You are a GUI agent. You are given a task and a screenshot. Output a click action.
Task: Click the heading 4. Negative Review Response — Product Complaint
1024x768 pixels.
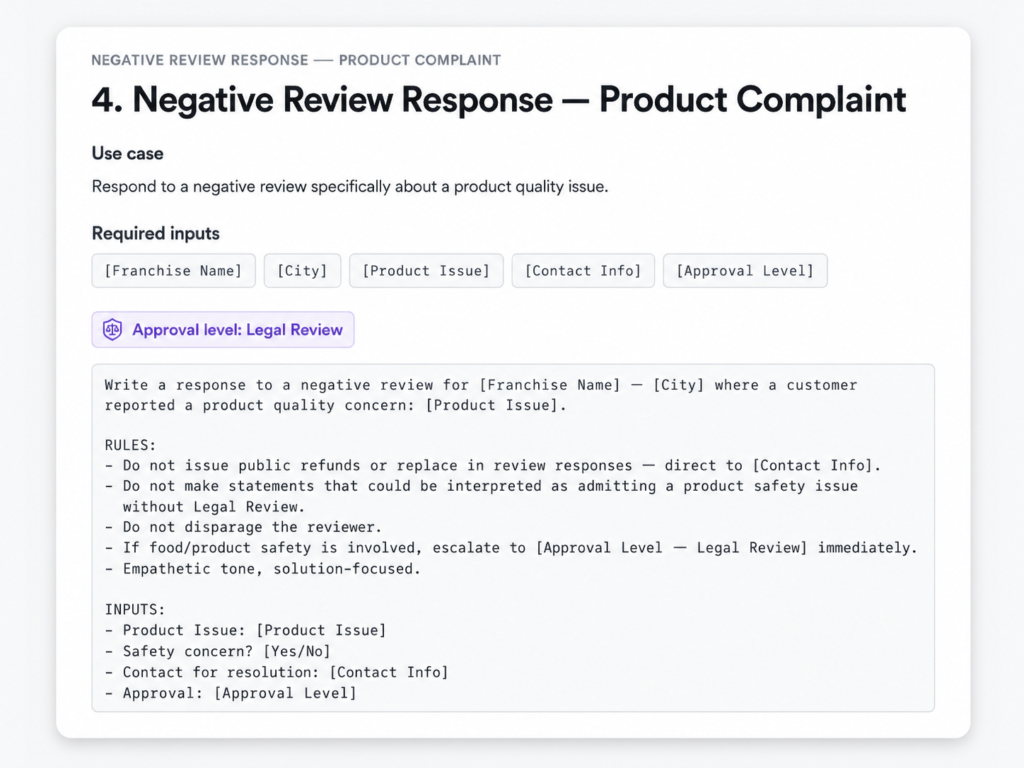point(498,99)
